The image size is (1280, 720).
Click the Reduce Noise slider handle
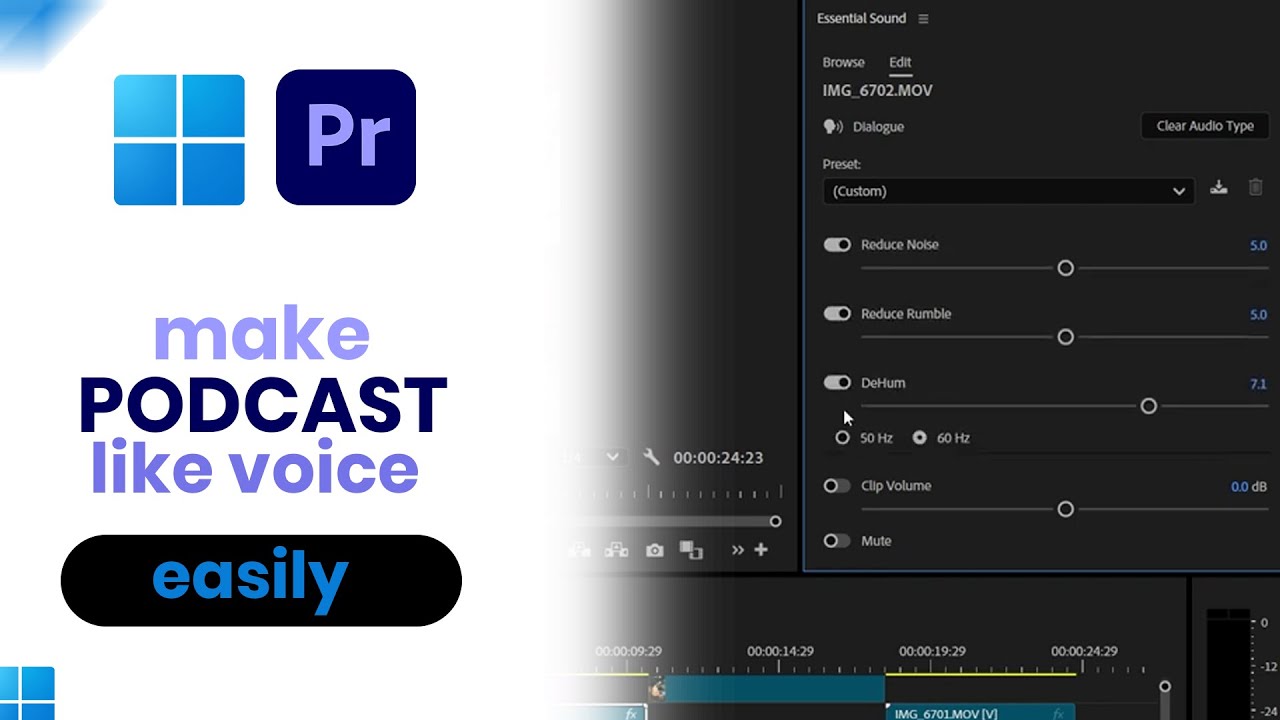click(x=1066, y=268)
